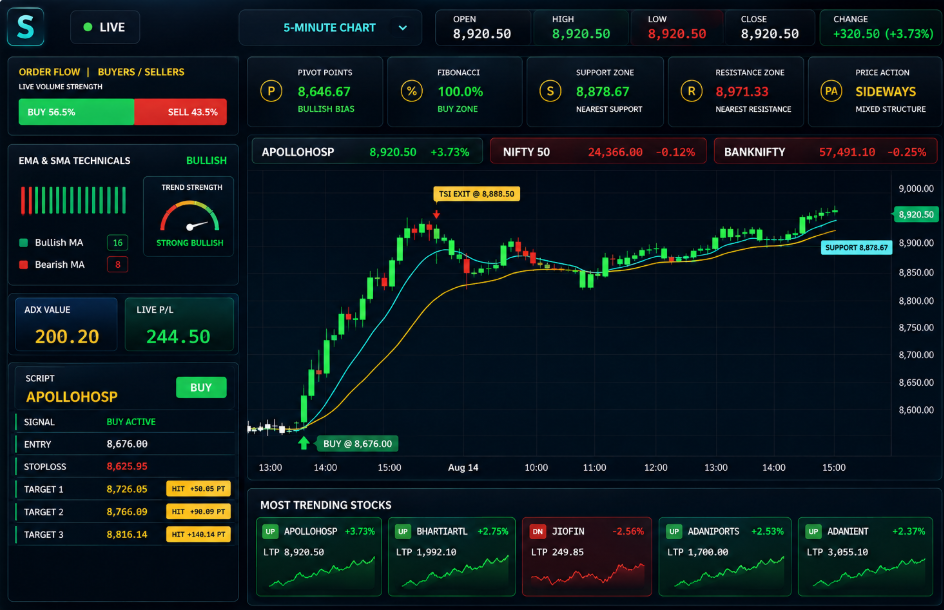This screenshot has width=944, height=610.
Task: Click the UP badge on APOLLOHOSP card
Action: coord(270,532)
